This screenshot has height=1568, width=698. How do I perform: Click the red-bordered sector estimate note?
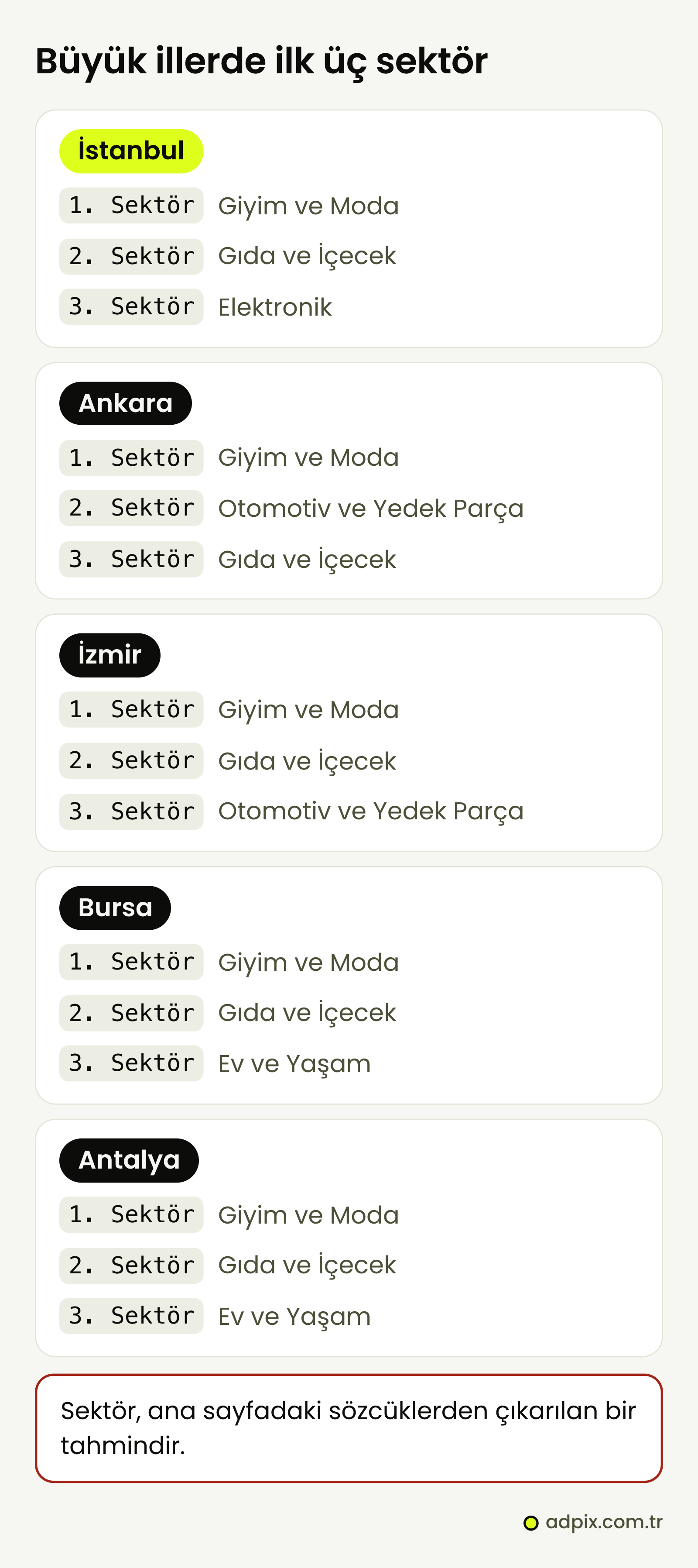point(349,1428)
